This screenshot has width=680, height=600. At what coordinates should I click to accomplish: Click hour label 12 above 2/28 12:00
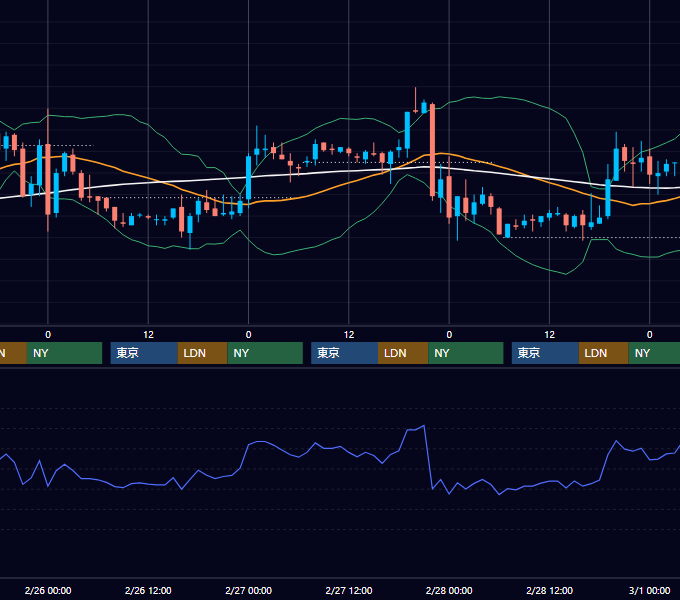(549, 335)
